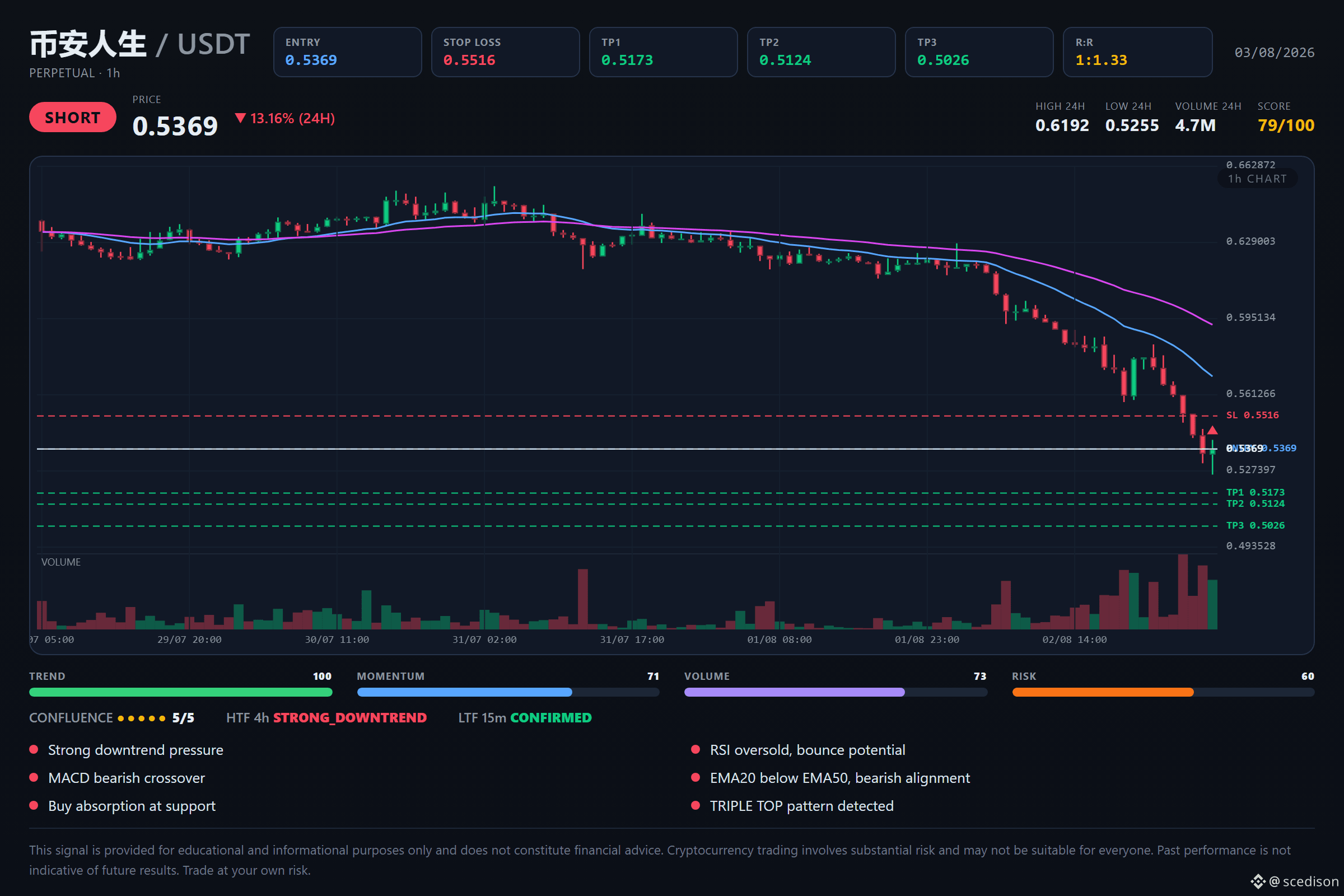Click the TP3 0.5026 chart line label
The image size is (1344, 896).
1255,526
